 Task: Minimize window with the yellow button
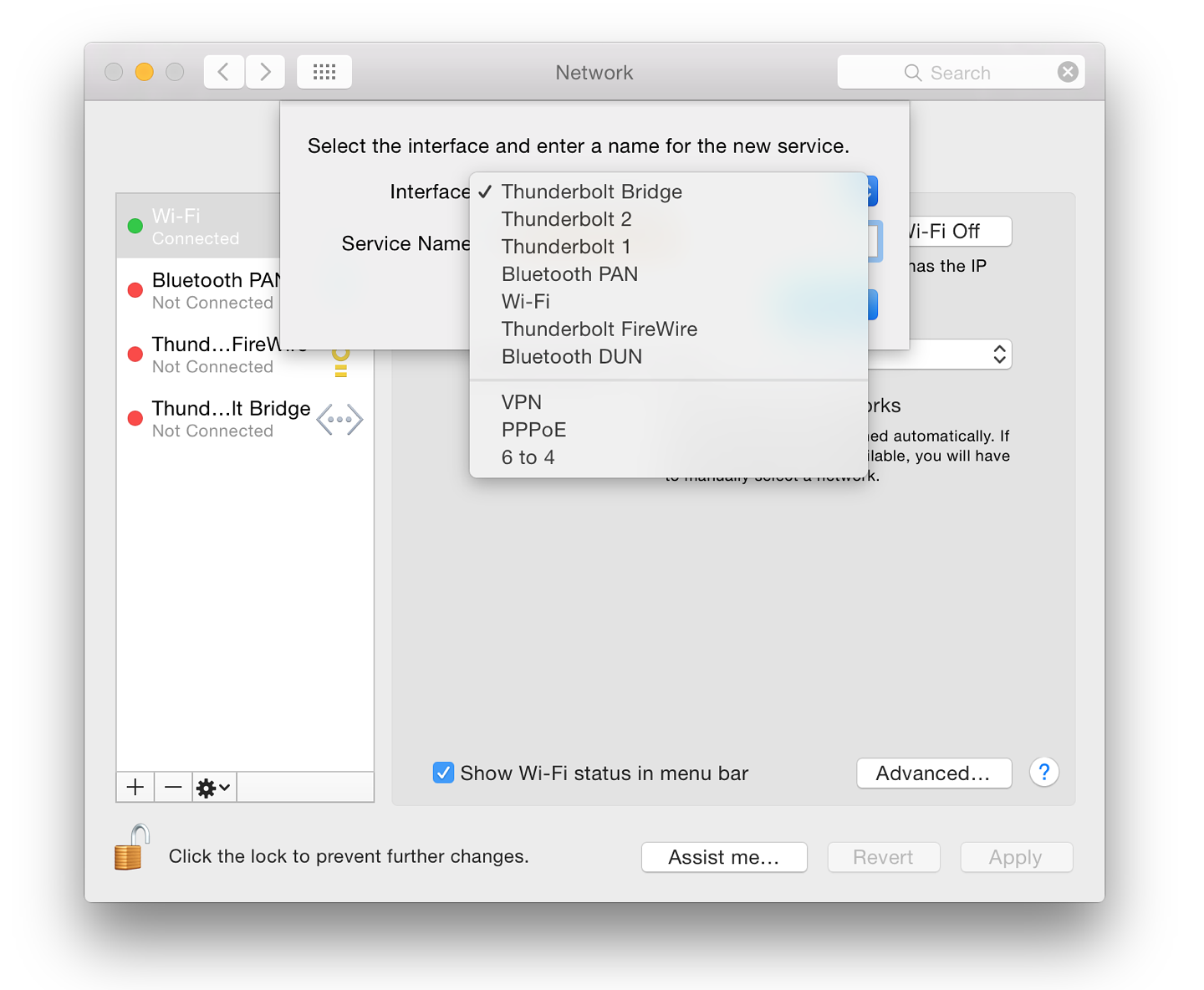[144, 72]
